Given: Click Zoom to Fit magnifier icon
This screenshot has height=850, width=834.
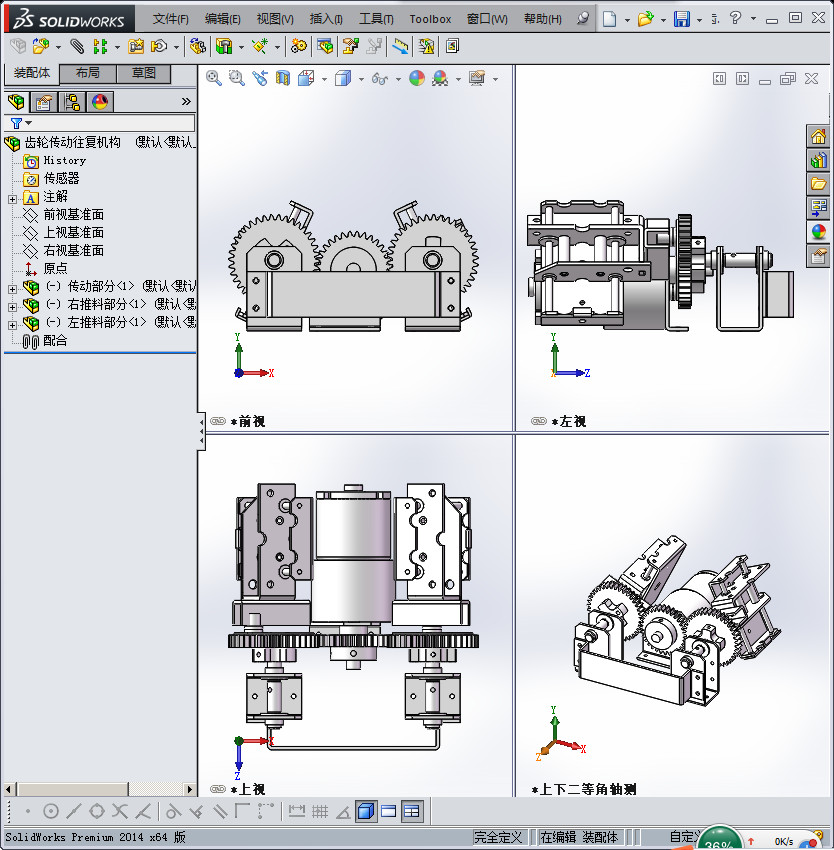Looking at the screenshot, I should [x=214, y=79].
